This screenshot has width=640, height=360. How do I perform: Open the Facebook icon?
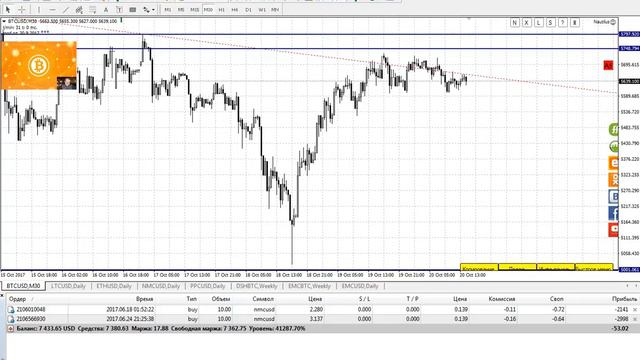point(614,213)
